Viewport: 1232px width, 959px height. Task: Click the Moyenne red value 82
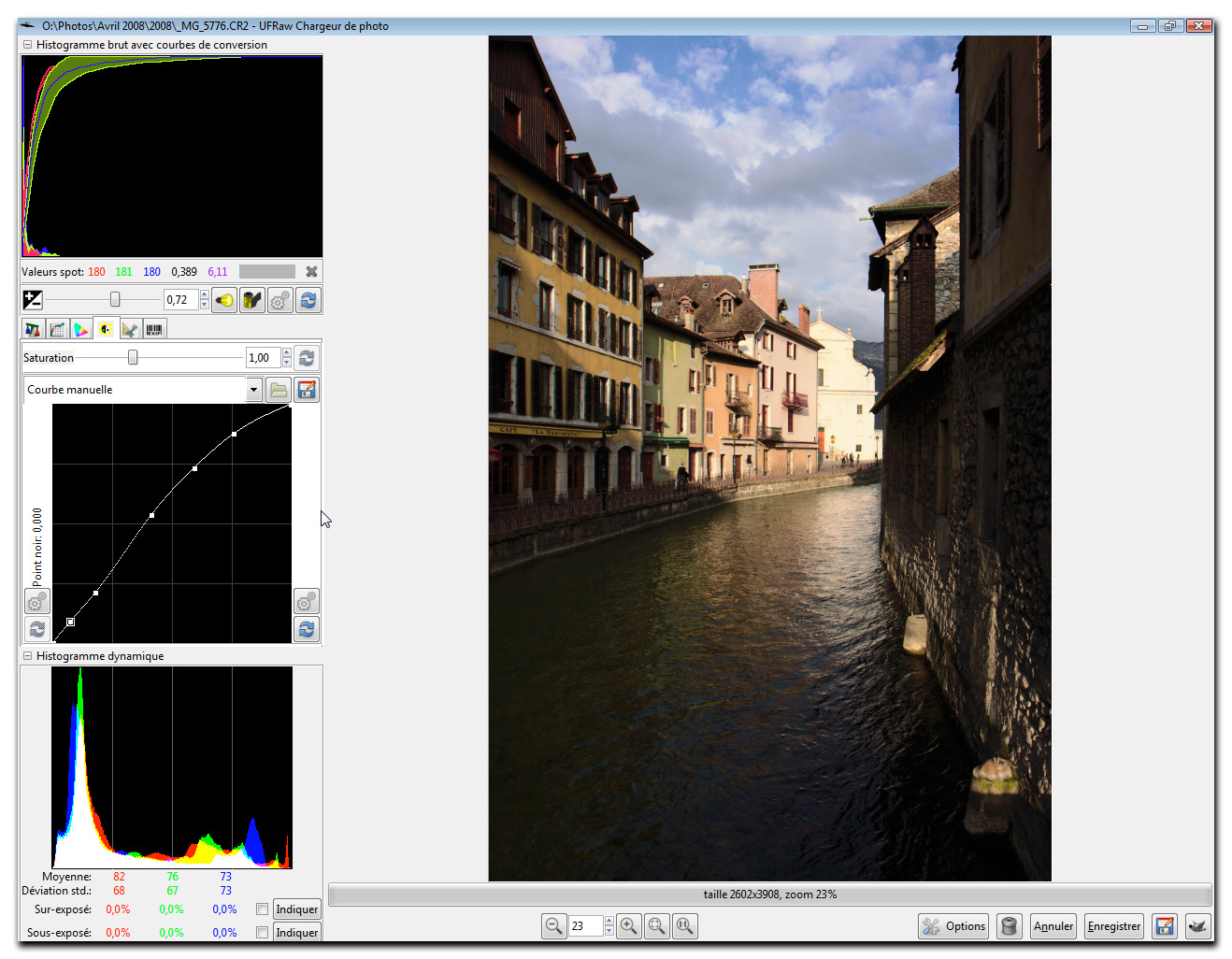119,877
